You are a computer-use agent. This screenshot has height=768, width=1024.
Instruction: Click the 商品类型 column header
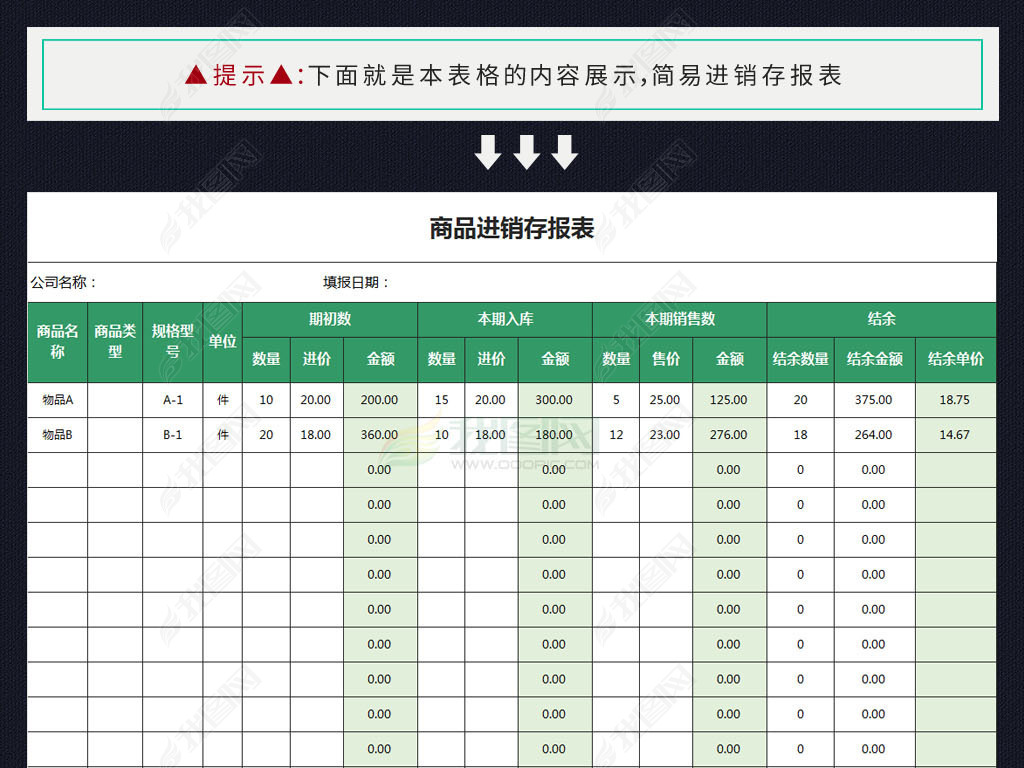pos(115,342)
